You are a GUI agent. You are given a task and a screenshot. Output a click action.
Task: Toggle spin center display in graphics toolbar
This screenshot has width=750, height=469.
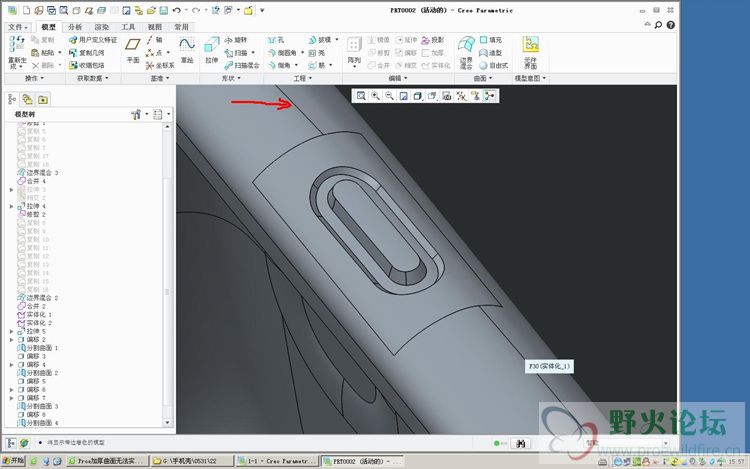(x=489, y=96)
